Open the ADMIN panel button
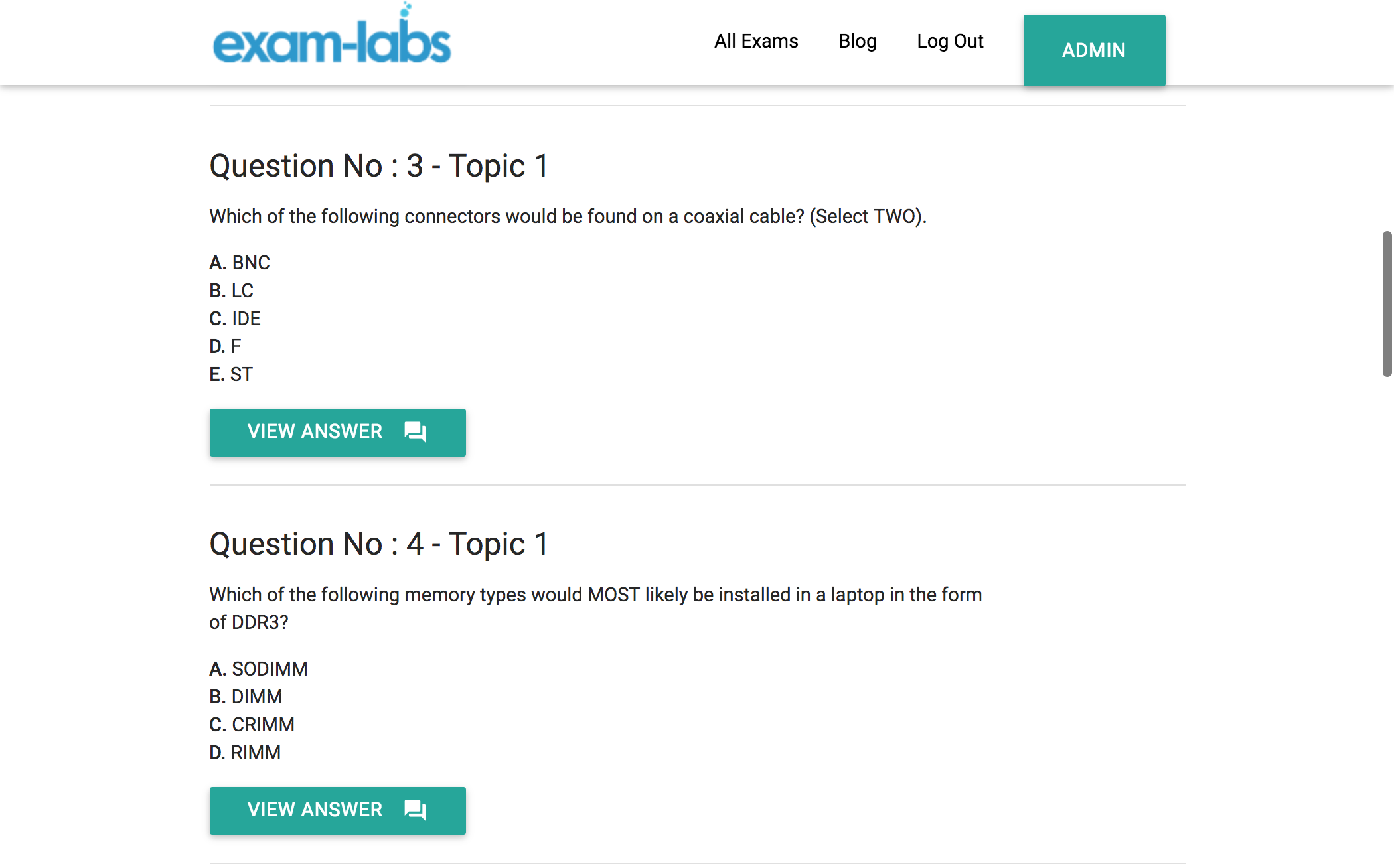Image resolution: width=1394 pixels, height=868 pixels. [x=1094, y=50]
